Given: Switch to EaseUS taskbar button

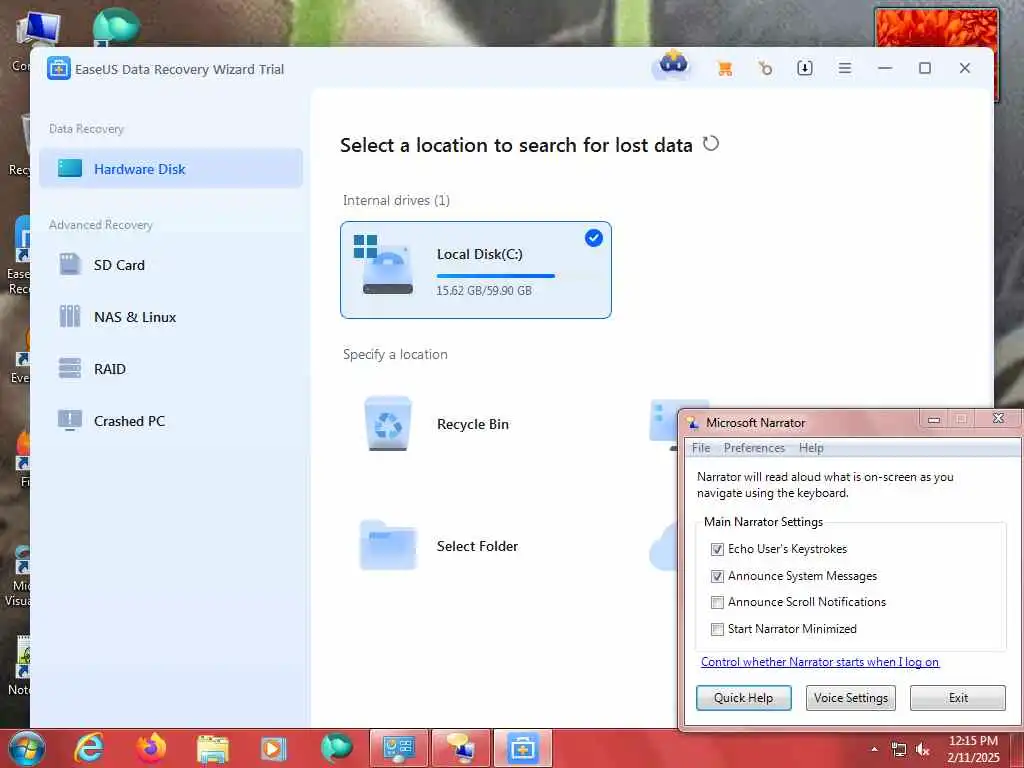Looking at the screenshot, I should (x=522, y=748).
